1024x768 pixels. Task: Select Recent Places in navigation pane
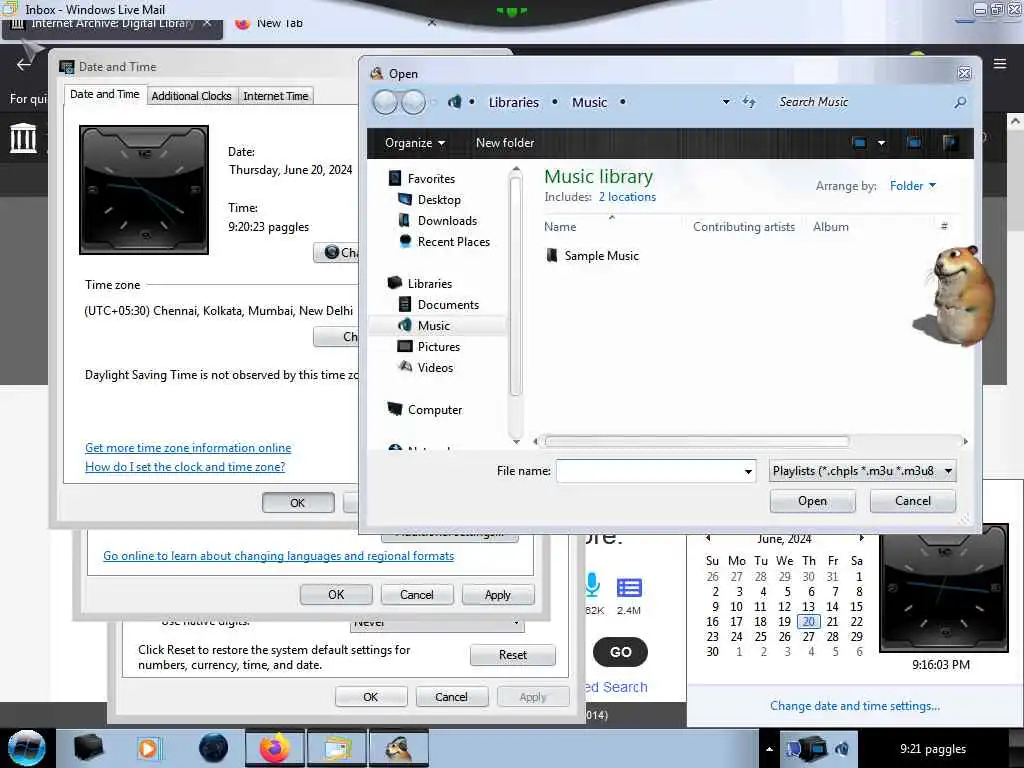(x=453, y=242)
